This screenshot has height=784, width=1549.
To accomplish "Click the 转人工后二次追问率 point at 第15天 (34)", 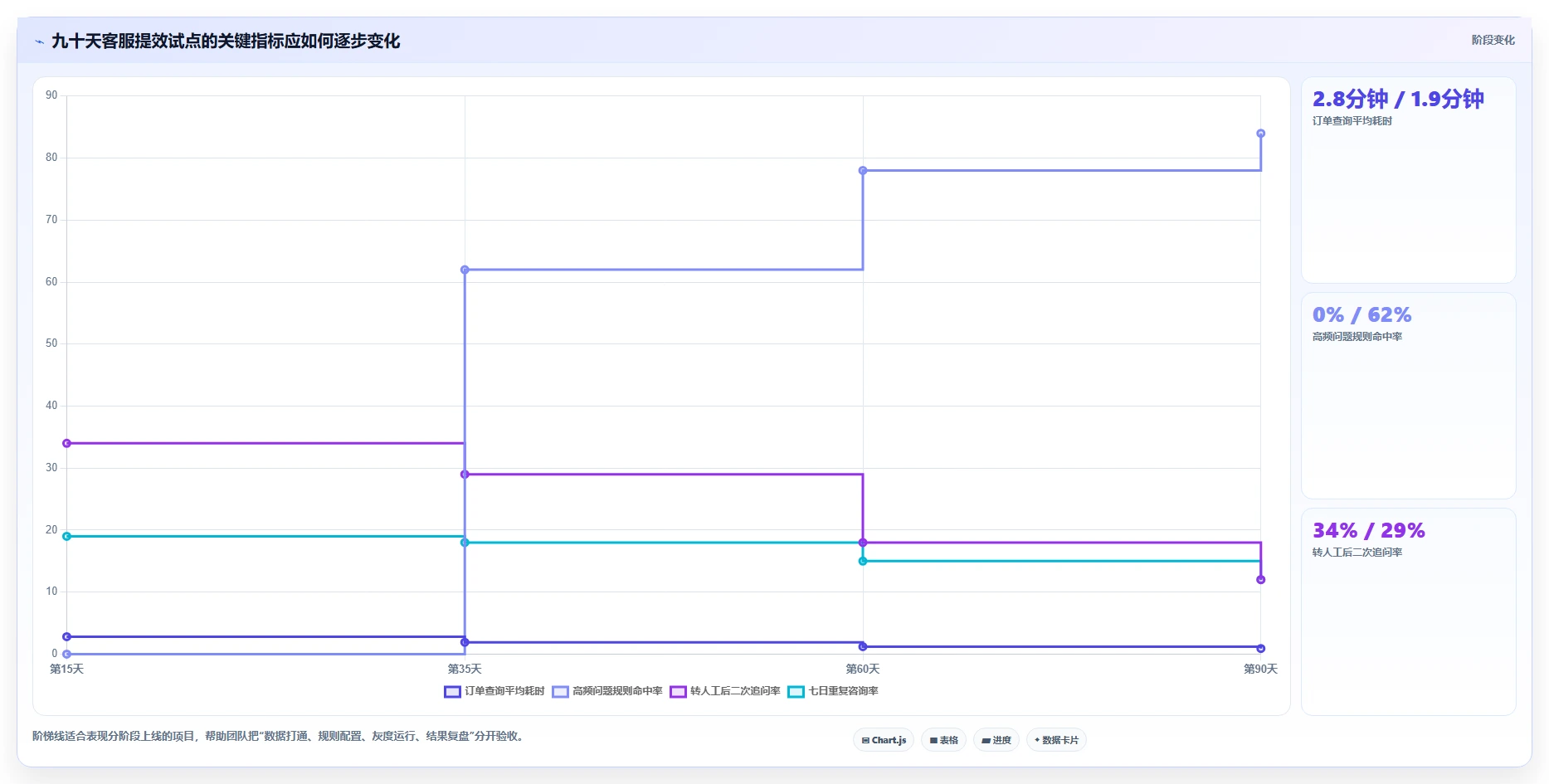I will pyautogui.click(x=67, y=443).
